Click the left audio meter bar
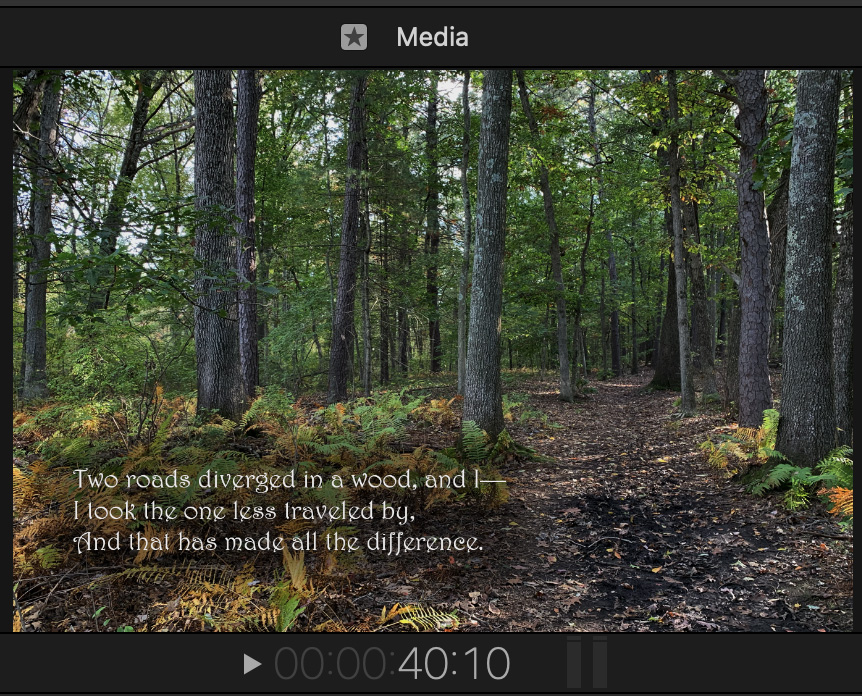Viewport: 862px width, 696px height. pos(574,662)
